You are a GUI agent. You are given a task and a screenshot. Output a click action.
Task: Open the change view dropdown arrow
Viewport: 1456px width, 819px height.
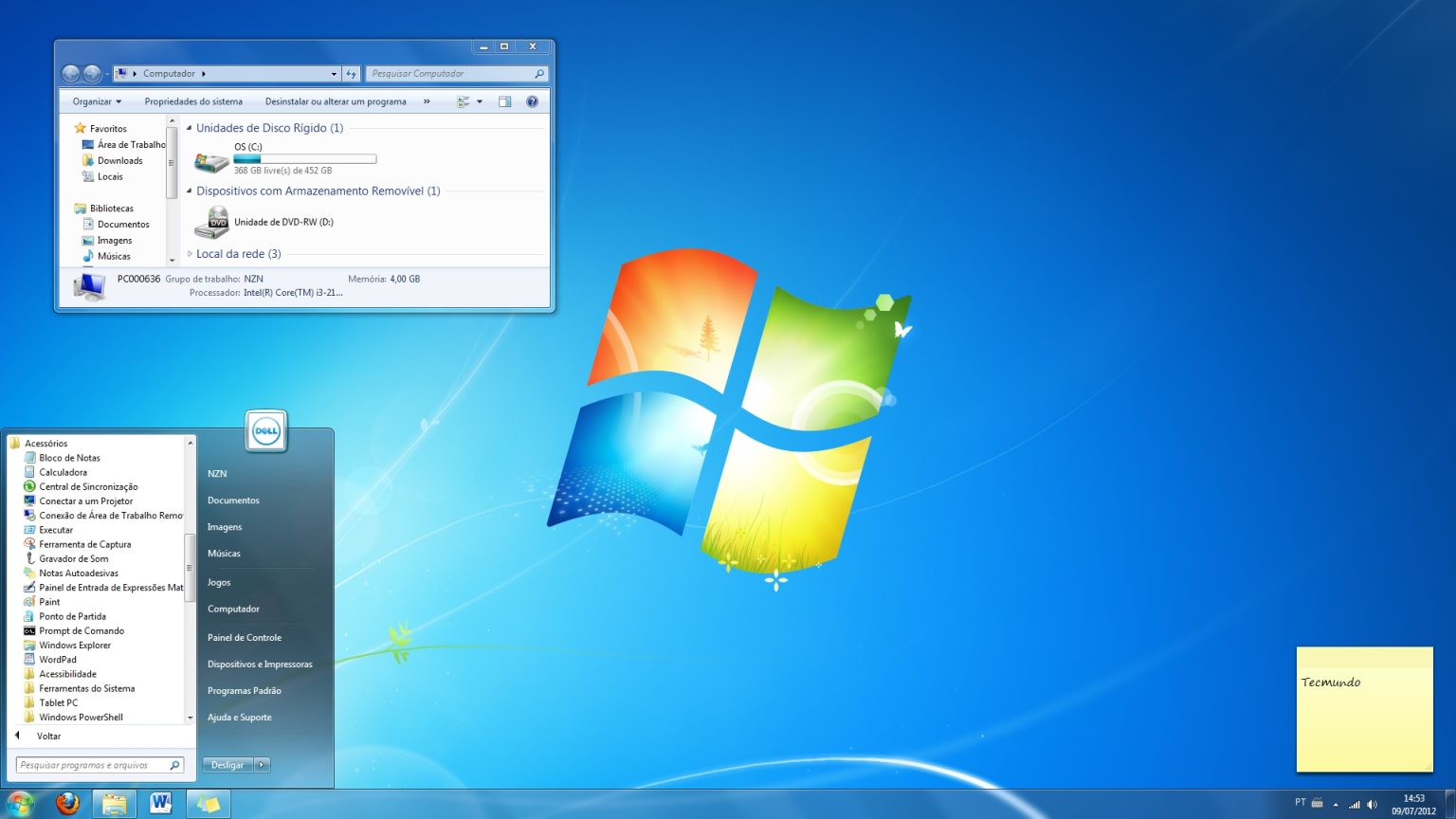click(479, 100)
